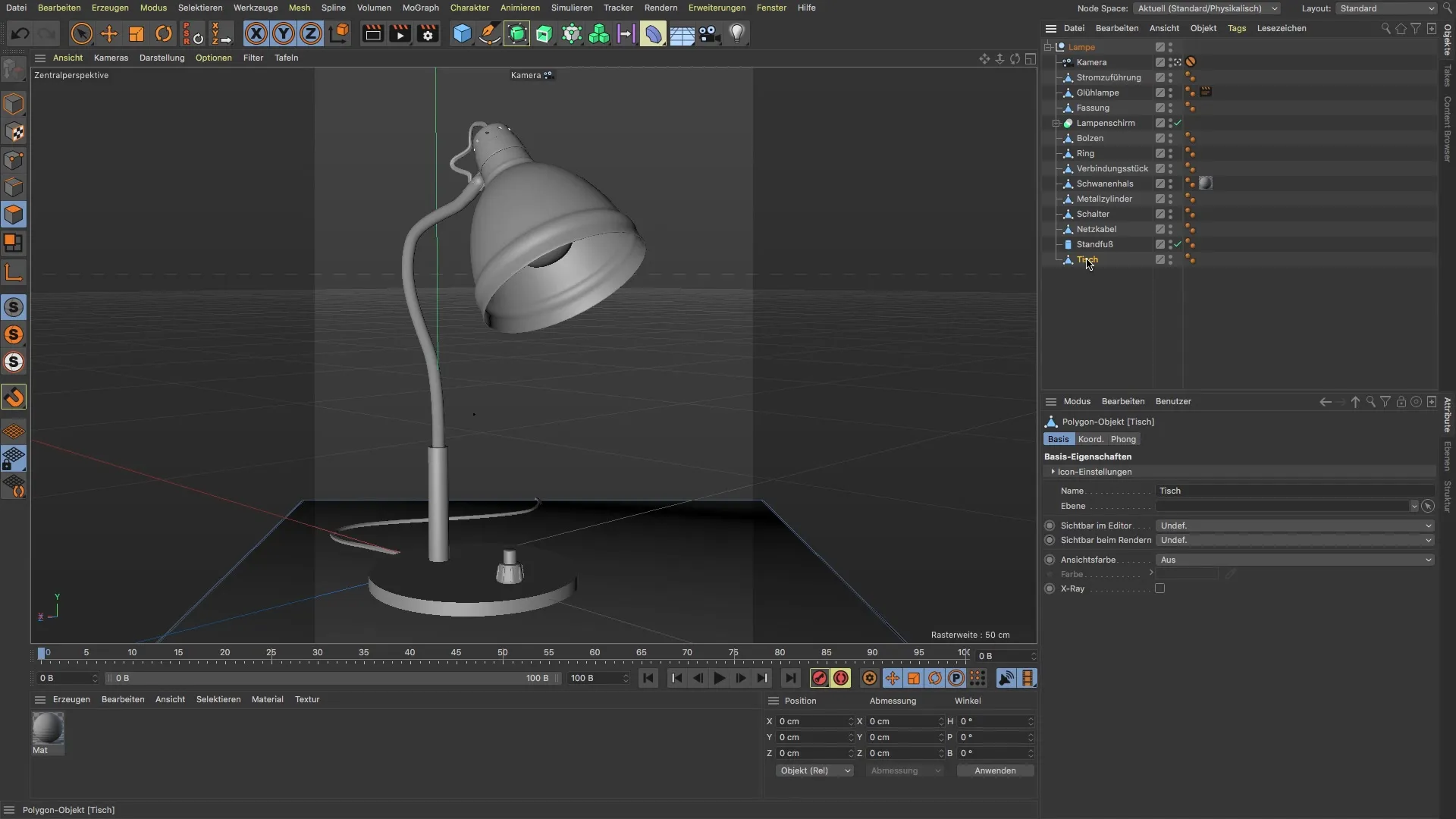Switch to polygon mode in left palette
This screenshot has width=1456, height=819.
click(x=14, y=215)
